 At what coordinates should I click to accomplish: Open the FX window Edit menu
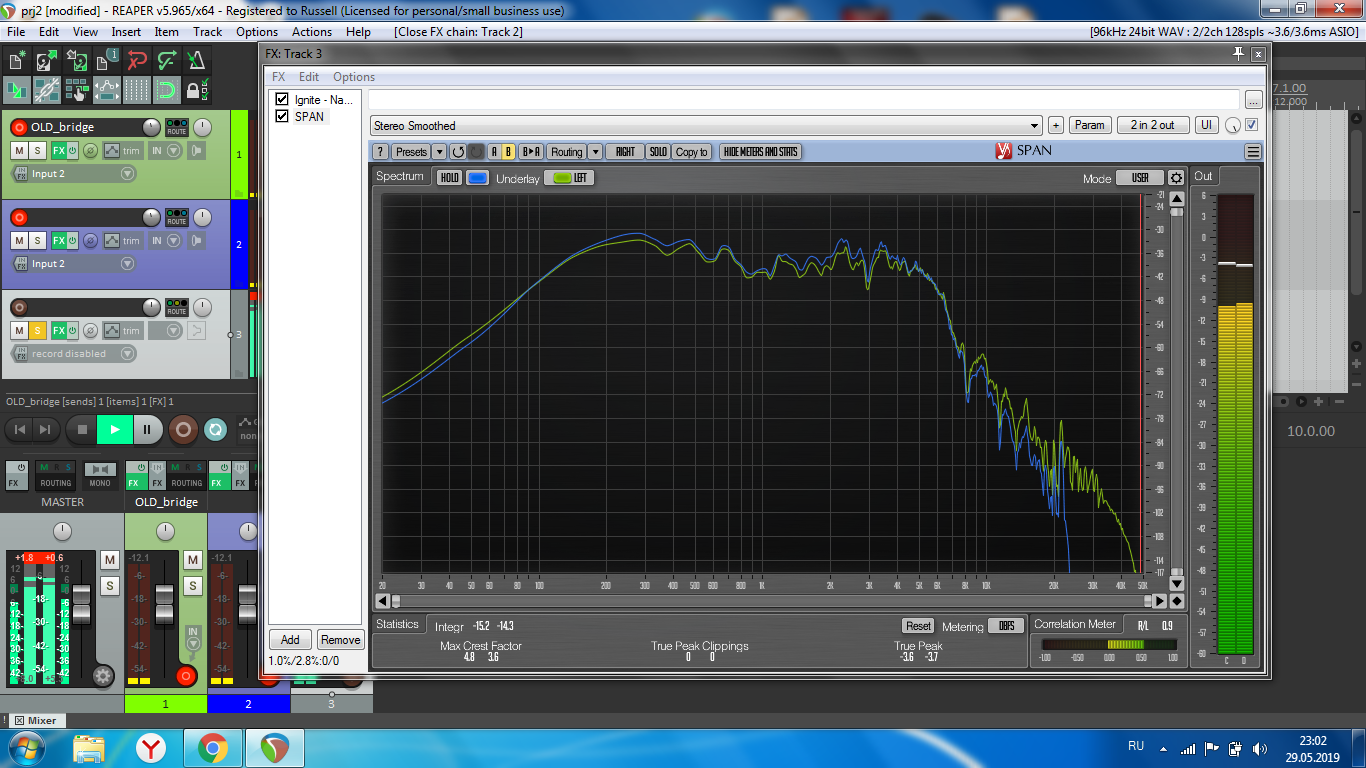coord(309,77)
